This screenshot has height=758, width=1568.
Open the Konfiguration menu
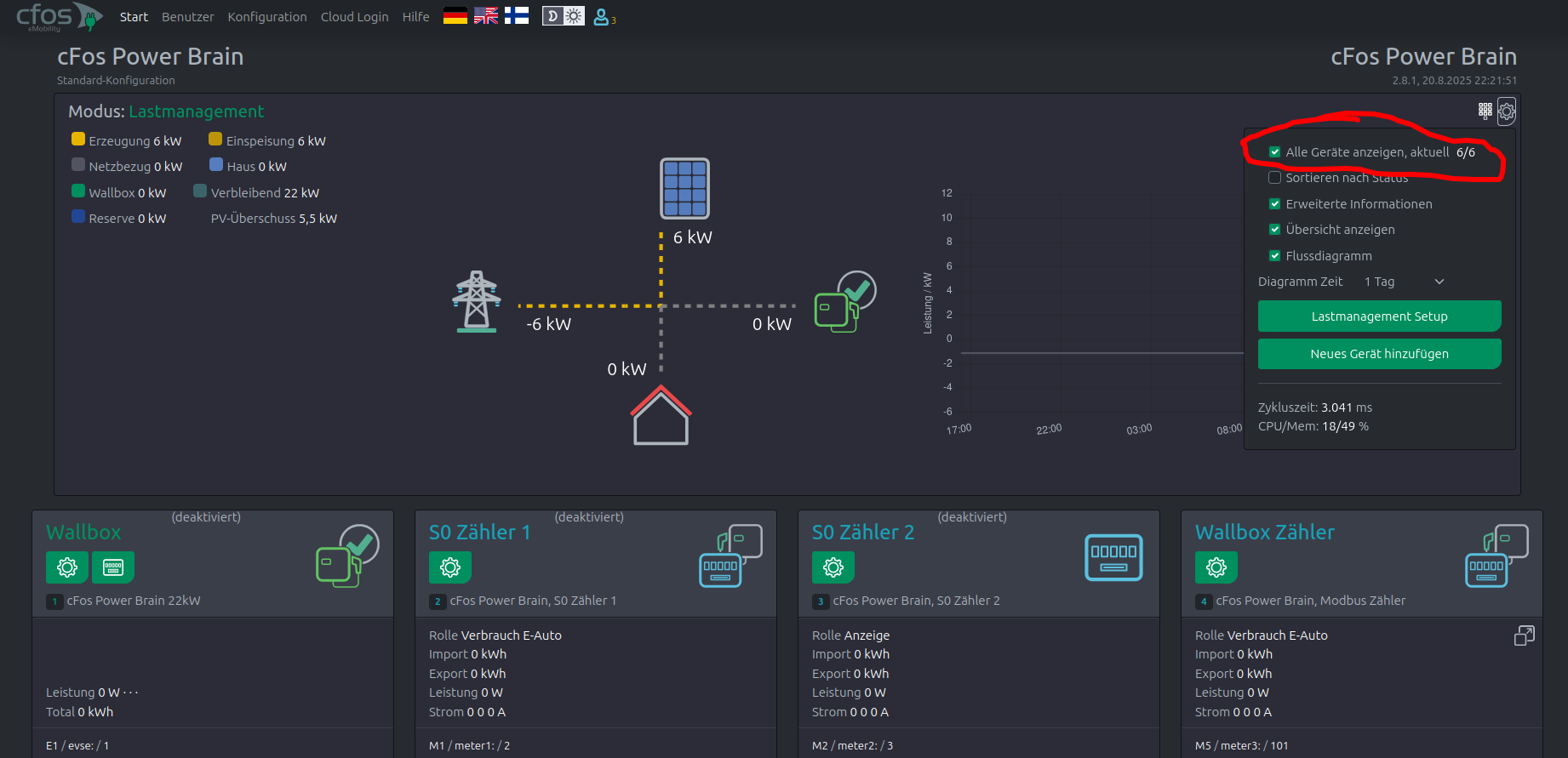[x=267, y=17]
